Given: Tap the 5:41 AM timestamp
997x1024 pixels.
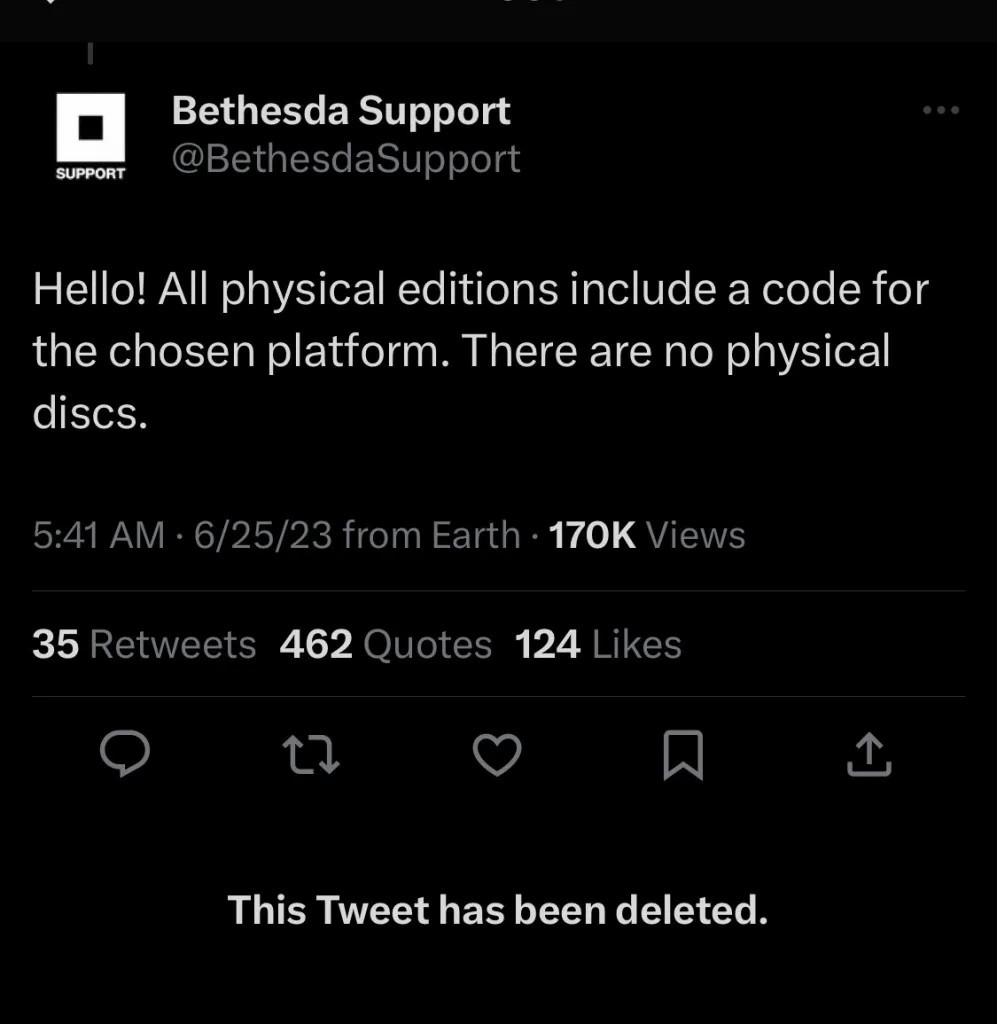Looking at the screenshot, I should [98, 536].
